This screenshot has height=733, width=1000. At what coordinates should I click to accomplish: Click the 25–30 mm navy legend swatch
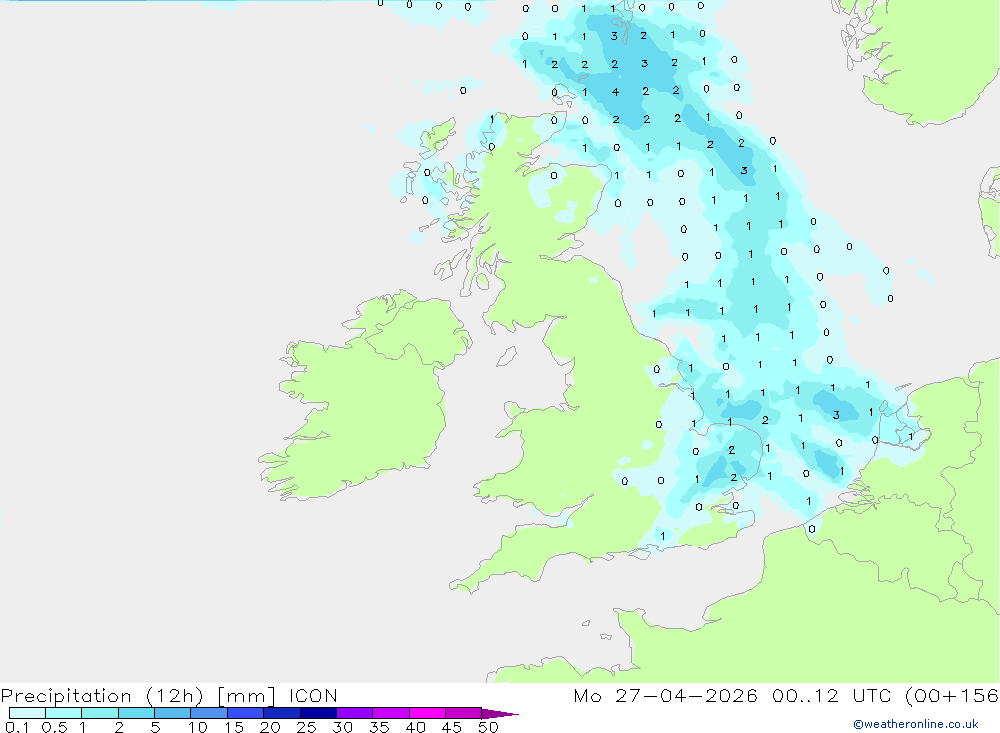click(318, 713)
